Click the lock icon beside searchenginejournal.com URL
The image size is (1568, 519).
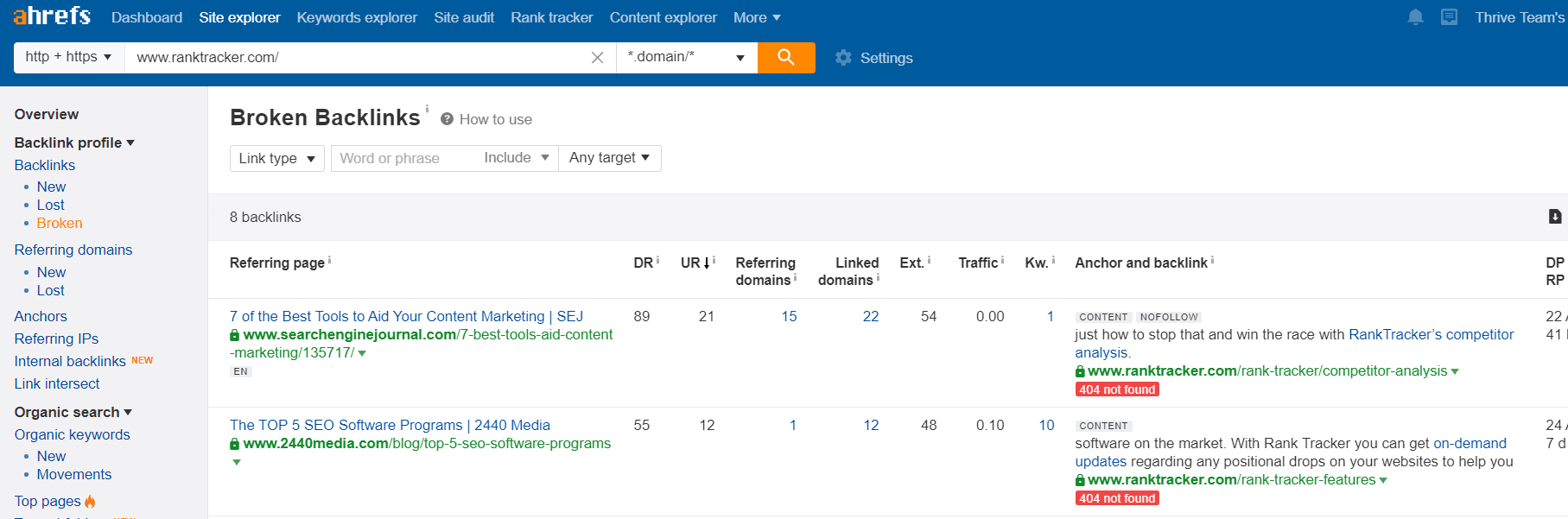pyautogui.click(x=234, y=335)
